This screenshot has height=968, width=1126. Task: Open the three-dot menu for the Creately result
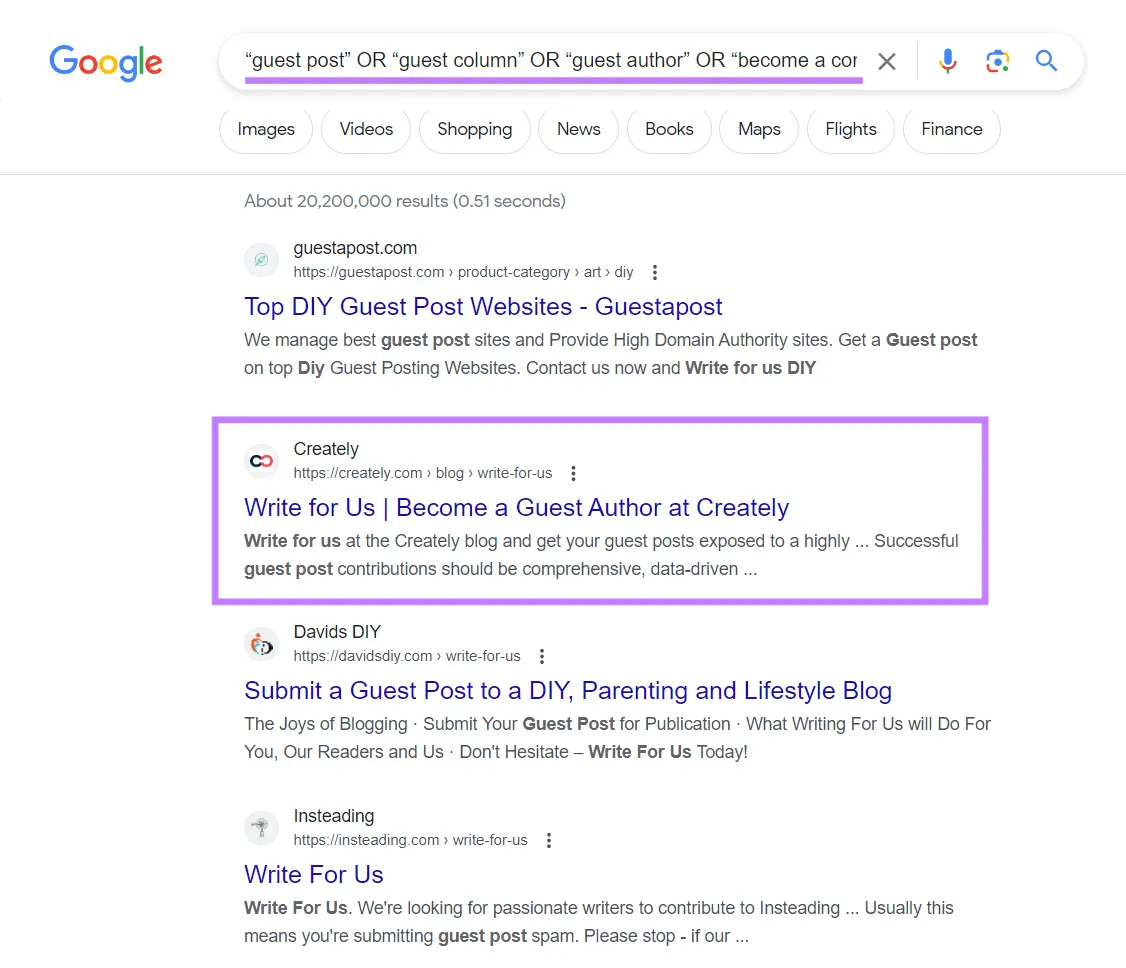click(x=573, y=473)
